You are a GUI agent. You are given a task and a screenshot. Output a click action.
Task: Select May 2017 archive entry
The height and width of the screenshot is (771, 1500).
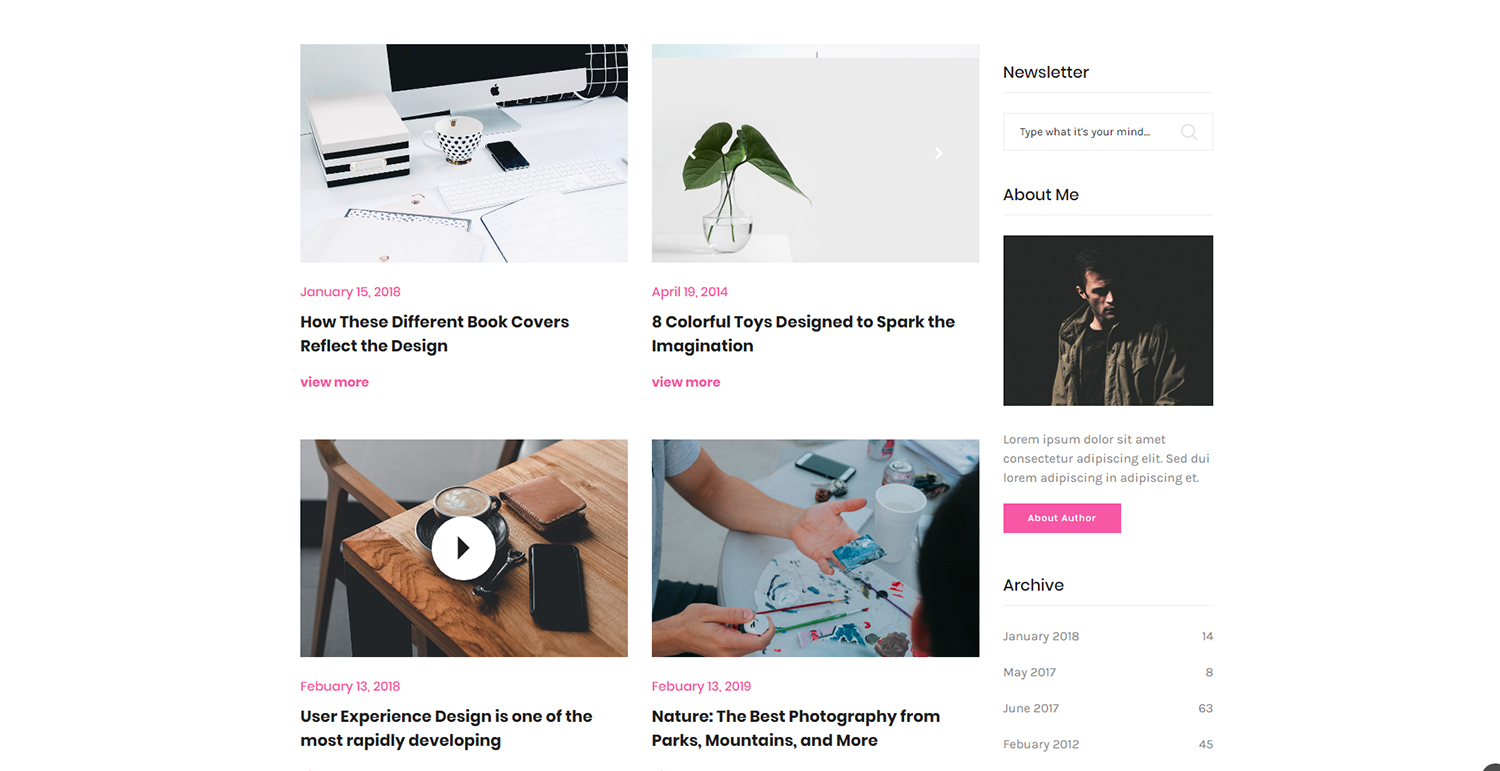(1108, 672)
